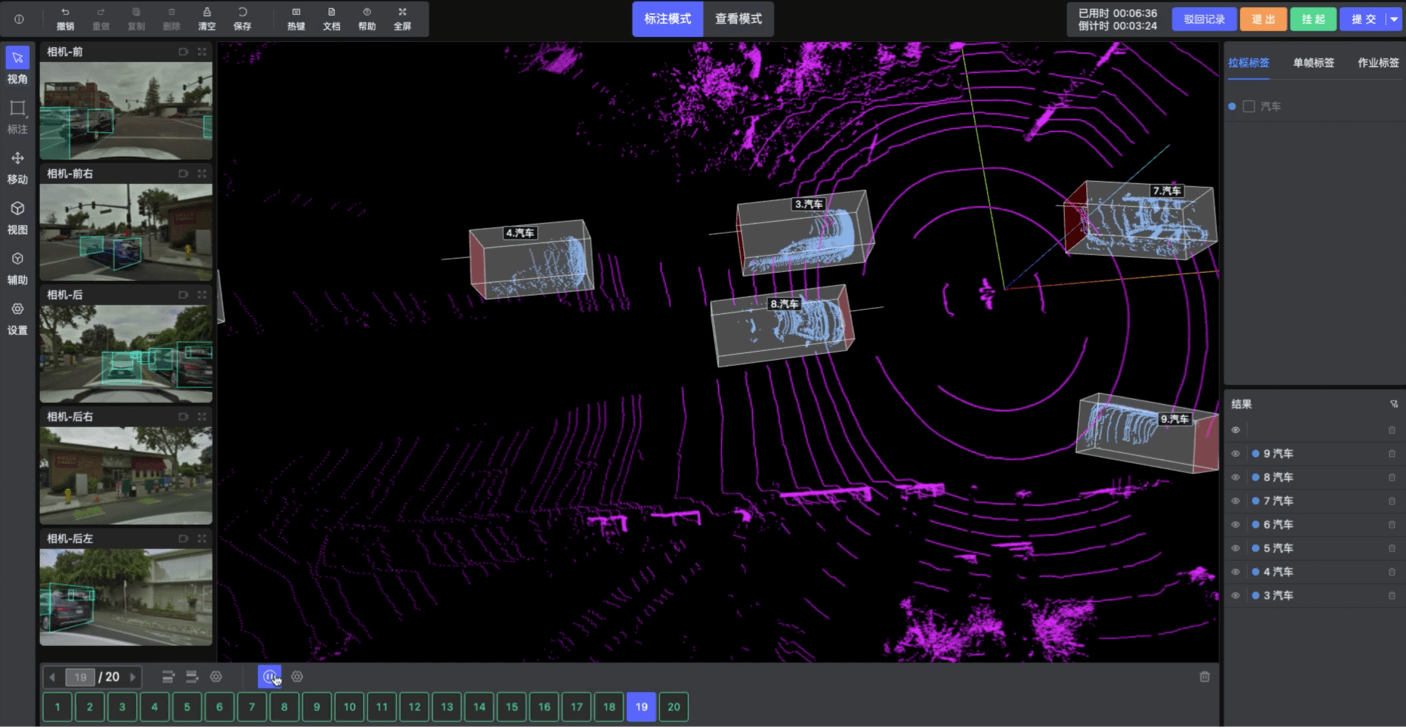The height and width of the screenshot is (728, 1406).
Task: Go to next frame arrow
Action: pyautogui.click(x=133, y=677)
